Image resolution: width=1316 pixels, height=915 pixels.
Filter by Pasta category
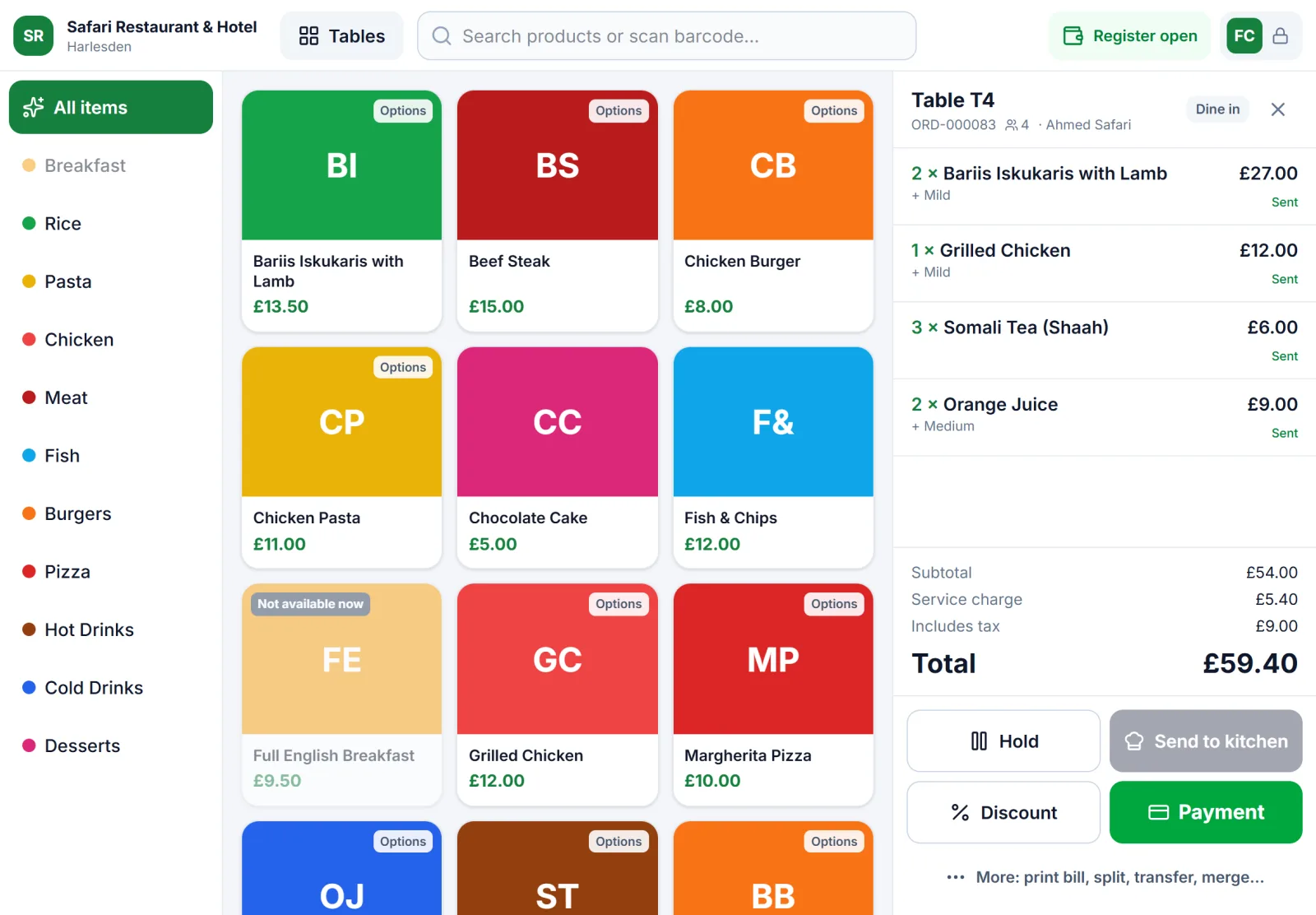click(111, 281)
